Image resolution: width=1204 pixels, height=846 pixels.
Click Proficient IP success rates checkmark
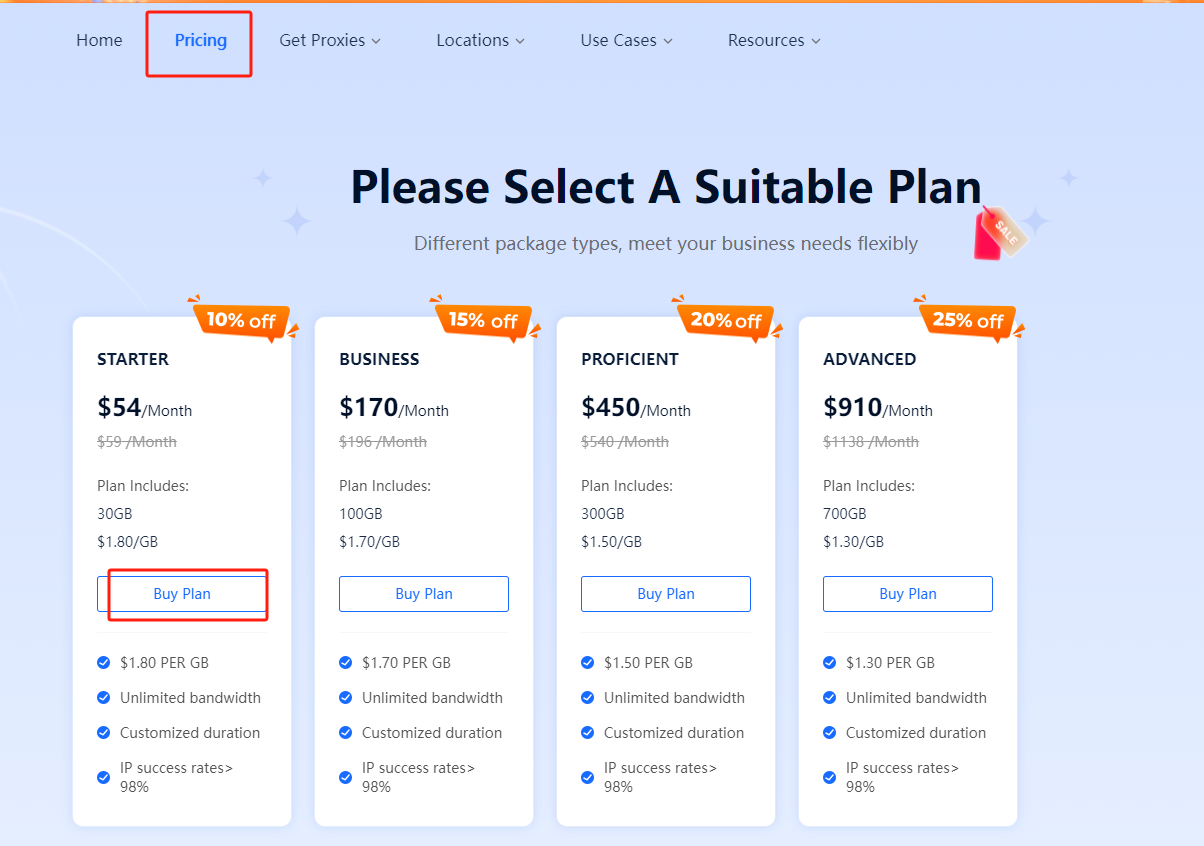click(588, 777)
